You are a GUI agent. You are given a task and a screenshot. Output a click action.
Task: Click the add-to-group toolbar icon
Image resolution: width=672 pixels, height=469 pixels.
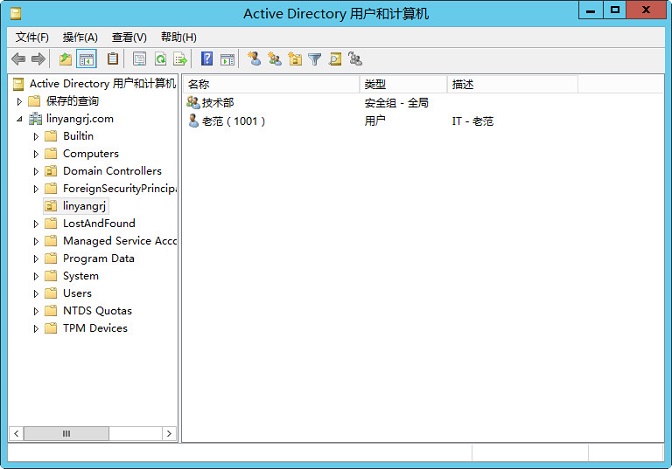coord(355,59)
